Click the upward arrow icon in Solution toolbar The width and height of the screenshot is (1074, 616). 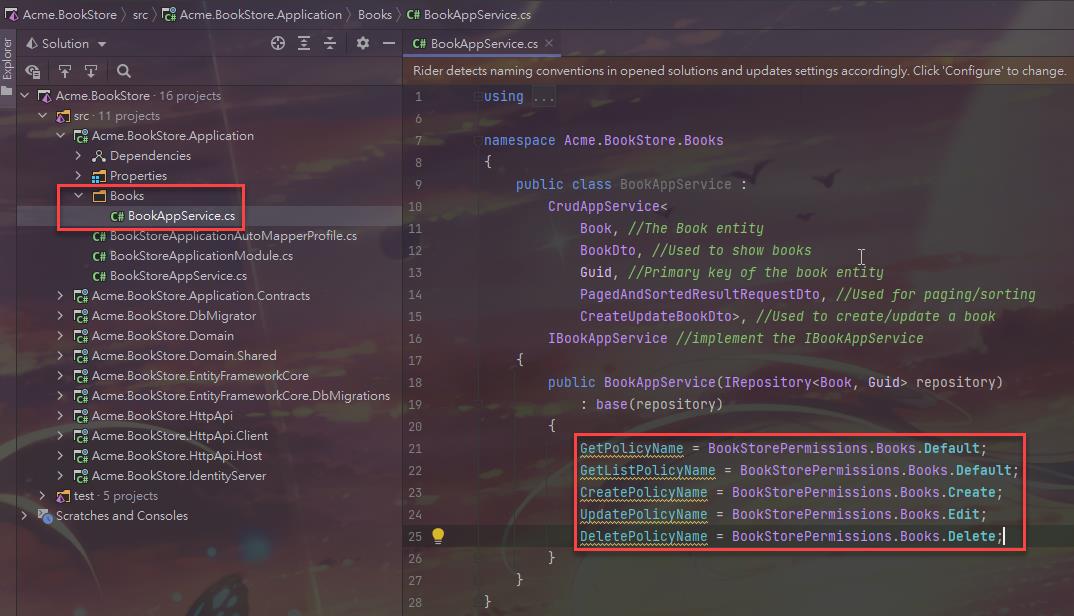click(x=65, y=71)
